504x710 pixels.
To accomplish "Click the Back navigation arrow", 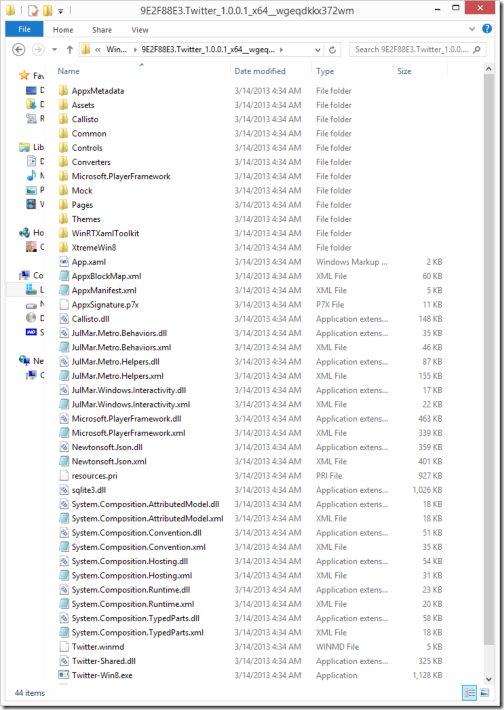I will point(19,49).
